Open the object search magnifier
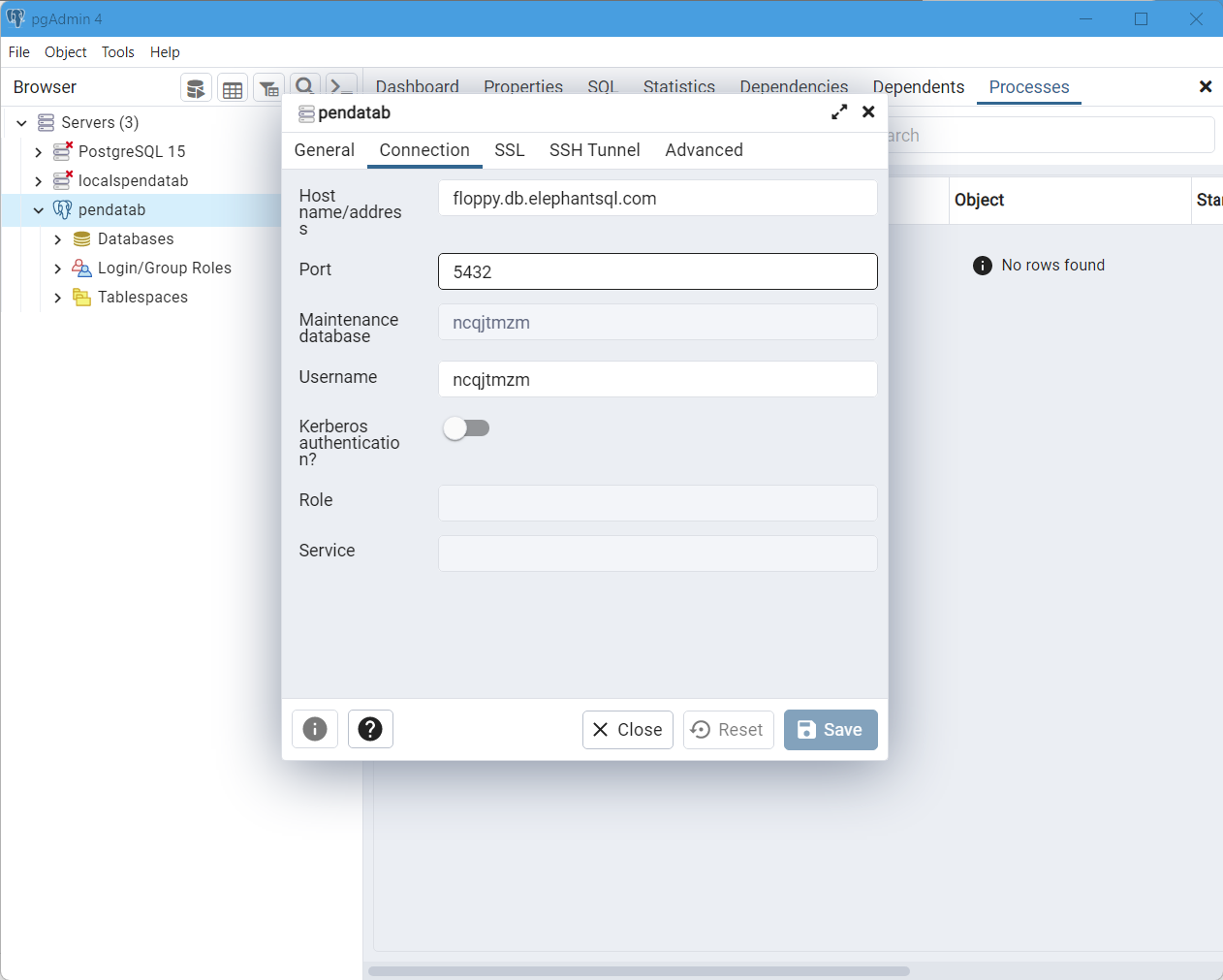1223x980 pixels. pyautogui.click(x=305, y=87)
